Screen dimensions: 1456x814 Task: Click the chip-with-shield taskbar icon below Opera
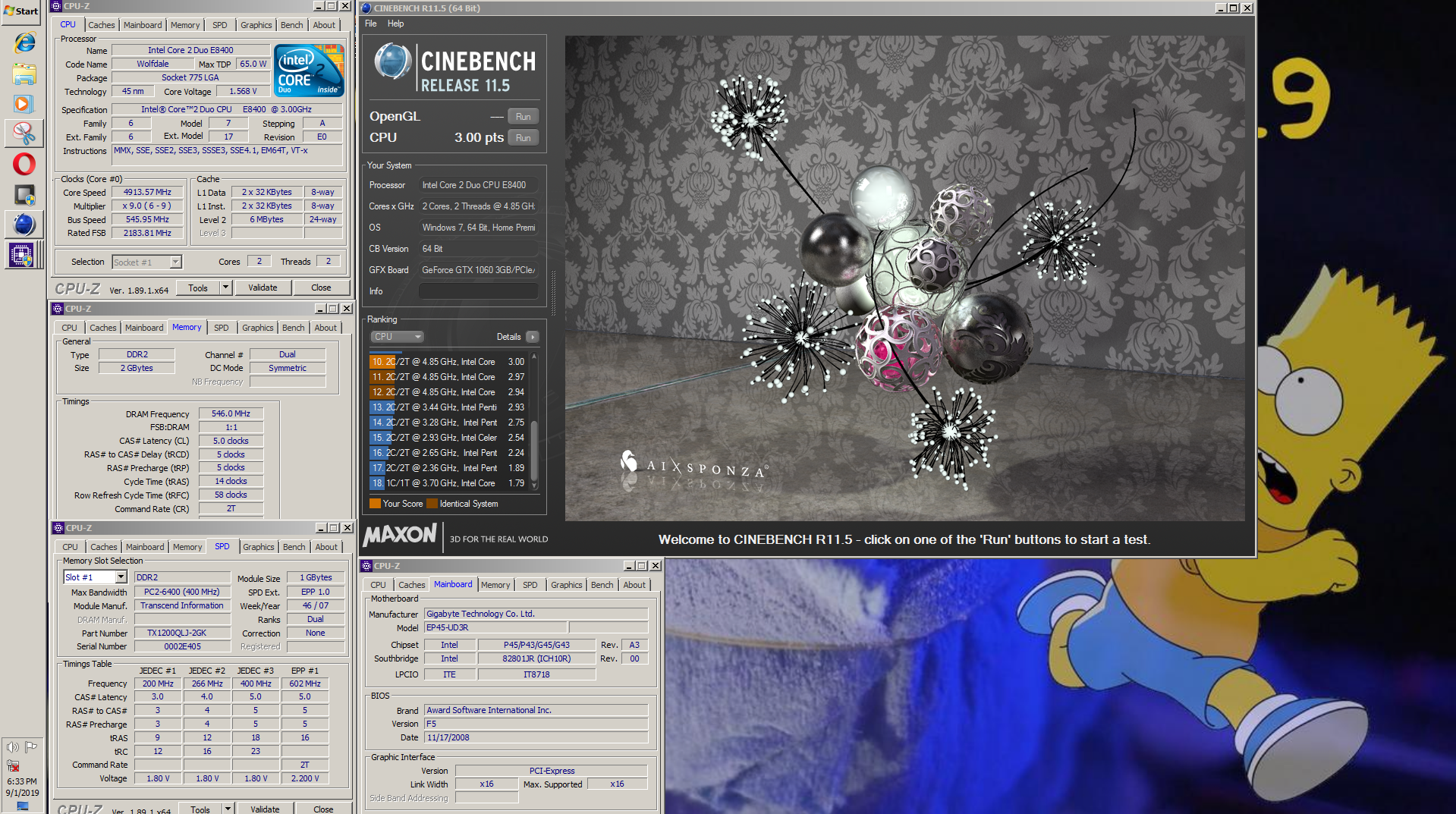[24, 195]
